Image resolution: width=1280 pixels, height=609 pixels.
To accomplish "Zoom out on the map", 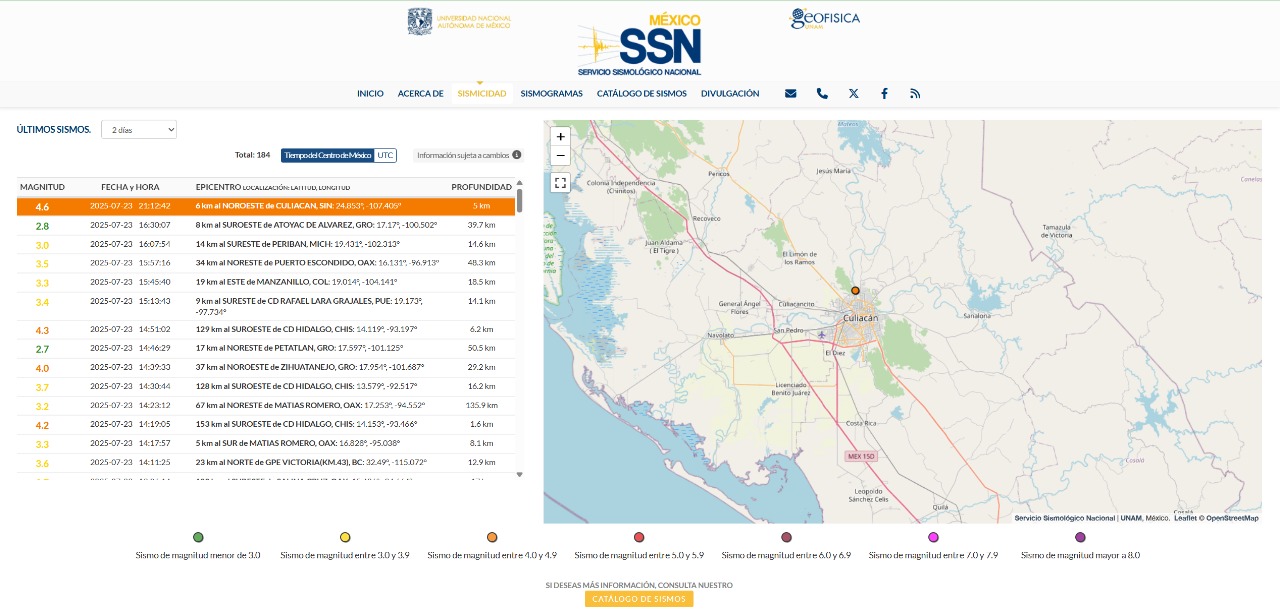I will tap(560, 155).
